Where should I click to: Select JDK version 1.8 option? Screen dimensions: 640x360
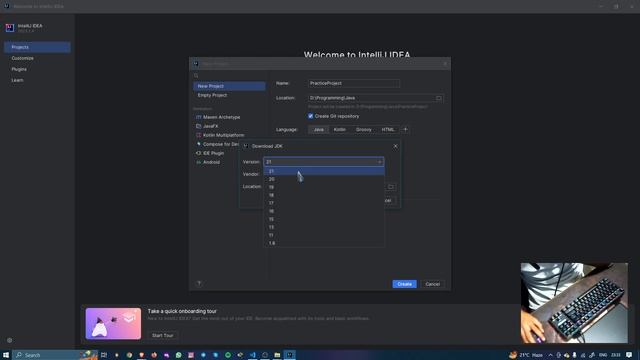click(x=324, y=243)
